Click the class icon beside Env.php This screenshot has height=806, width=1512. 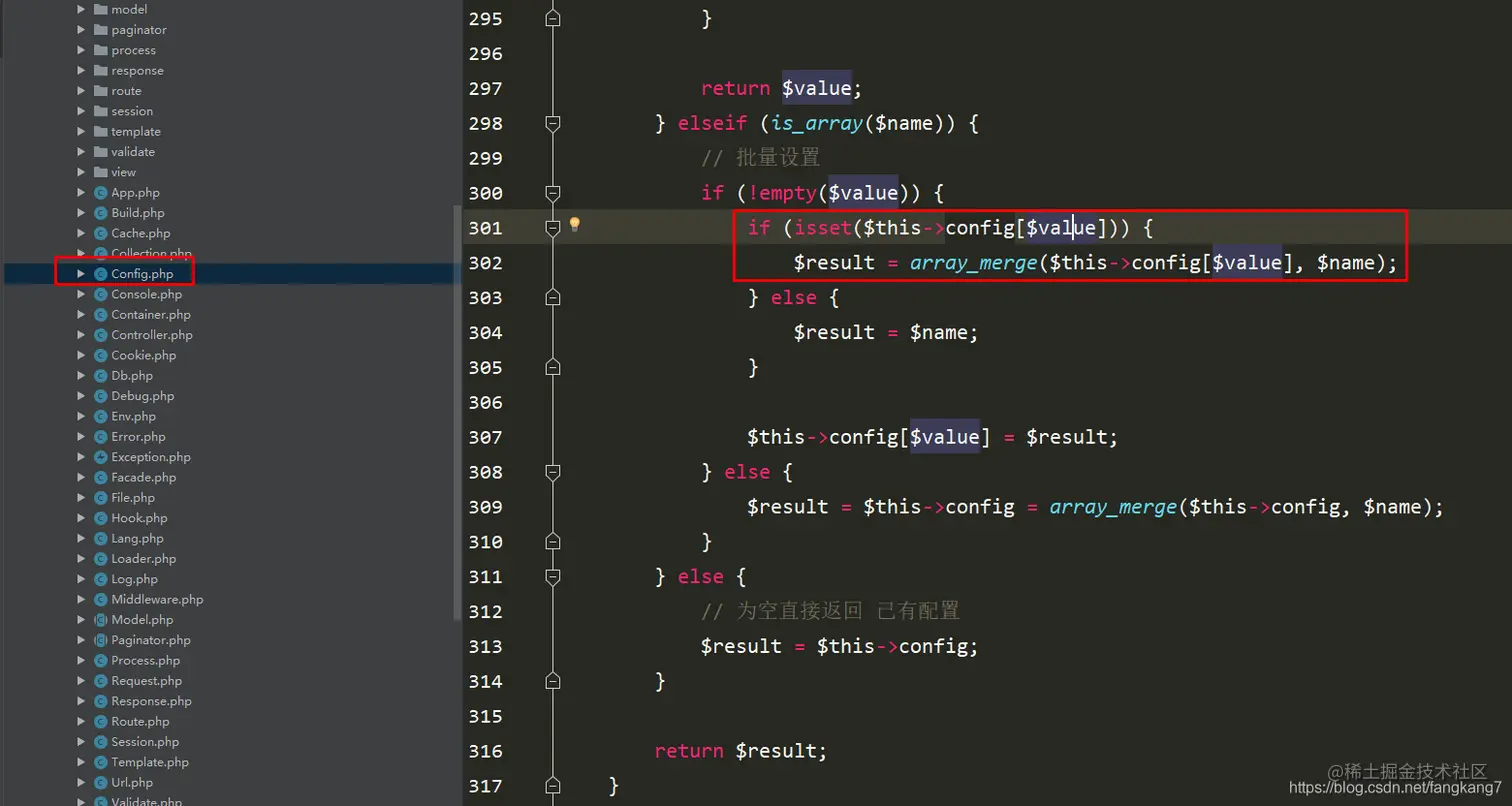100,416
